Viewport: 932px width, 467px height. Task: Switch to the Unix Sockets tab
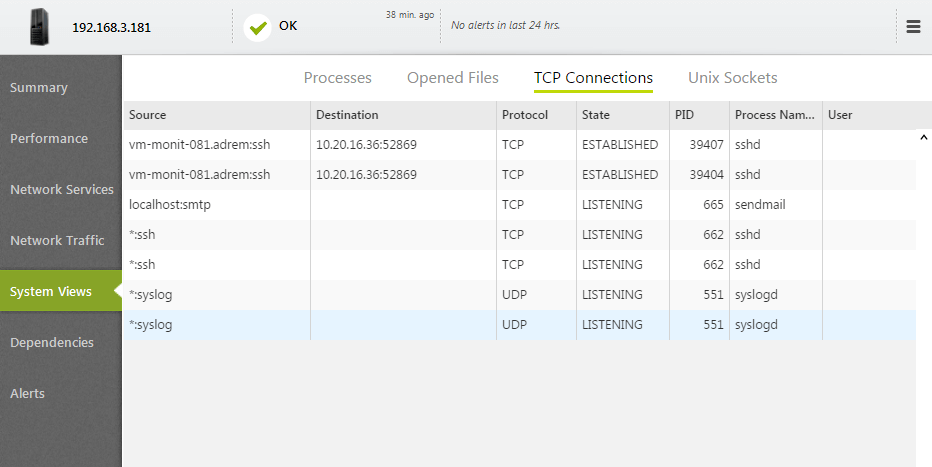point(733,78)
